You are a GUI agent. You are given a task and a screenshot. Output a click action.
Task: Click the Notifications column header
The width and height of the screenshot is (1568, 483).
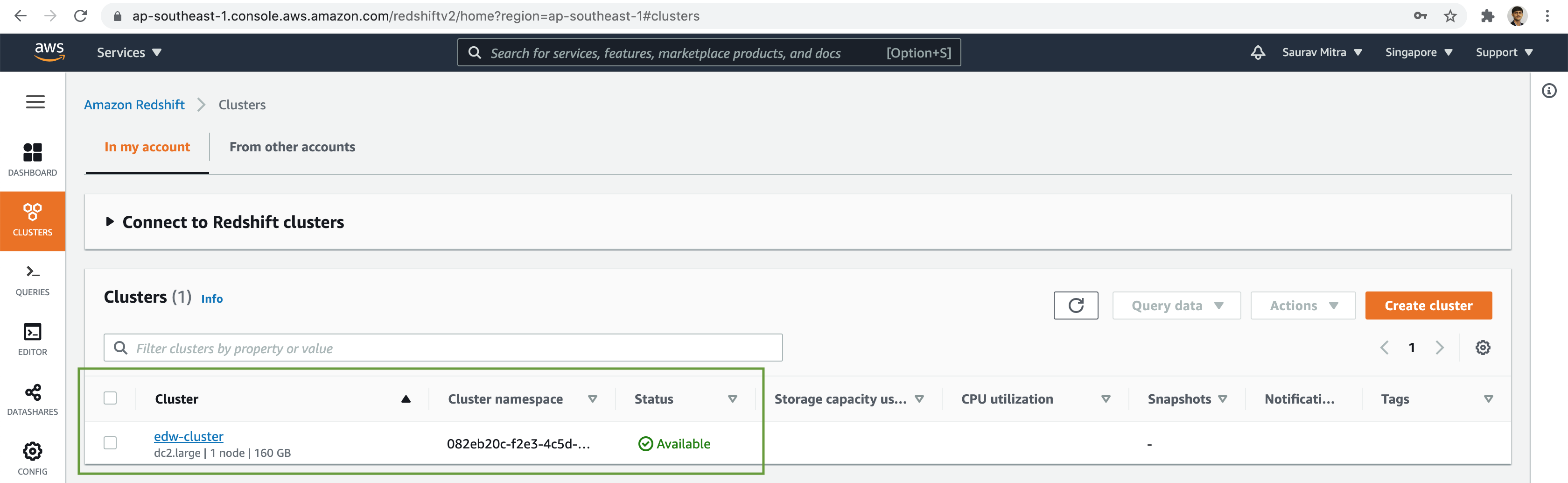tap(1299, 399)
